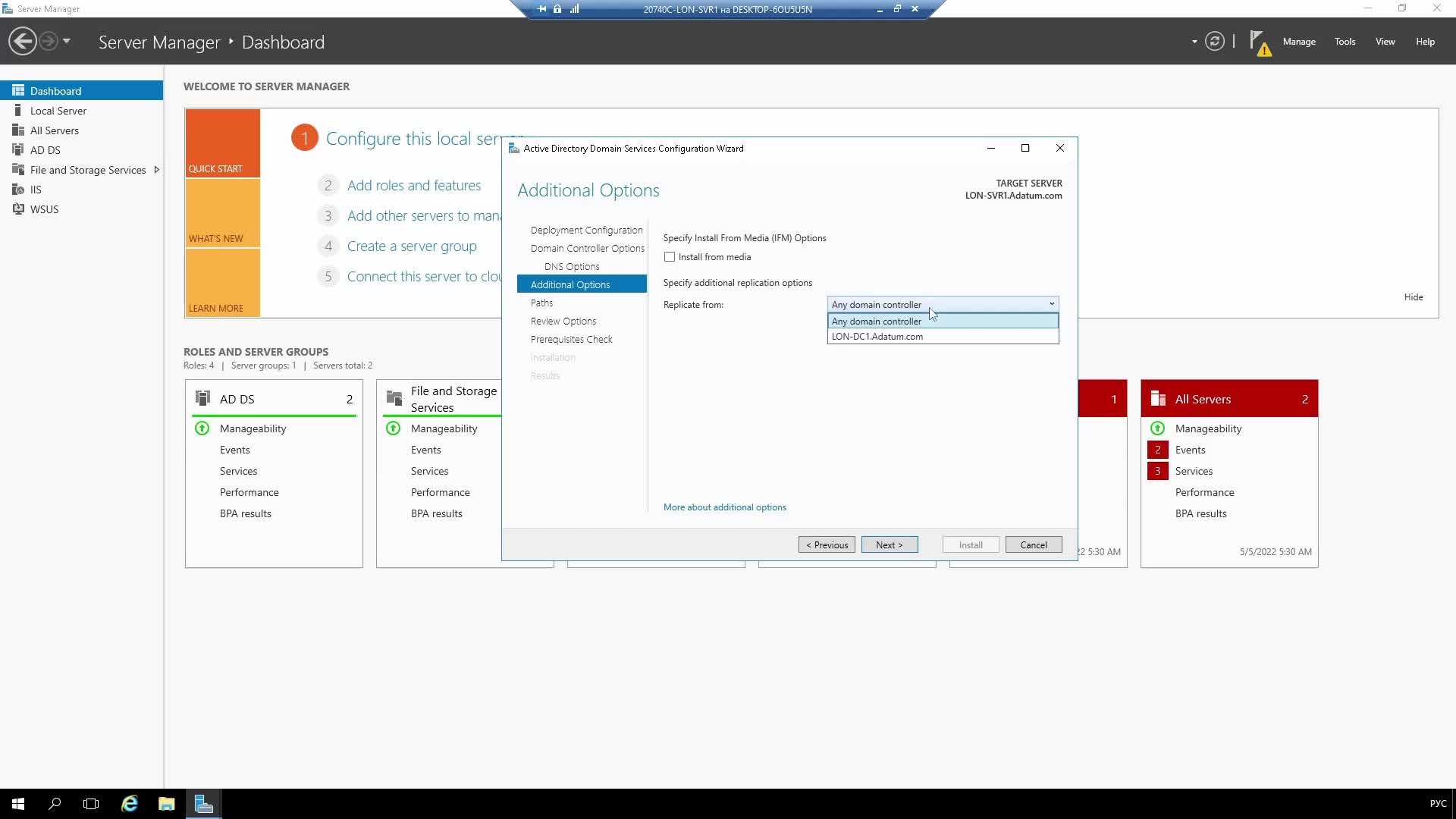1456x819 pixels.
Task: Click the red 2 badge next to Events
Action: coord(1158,450)
